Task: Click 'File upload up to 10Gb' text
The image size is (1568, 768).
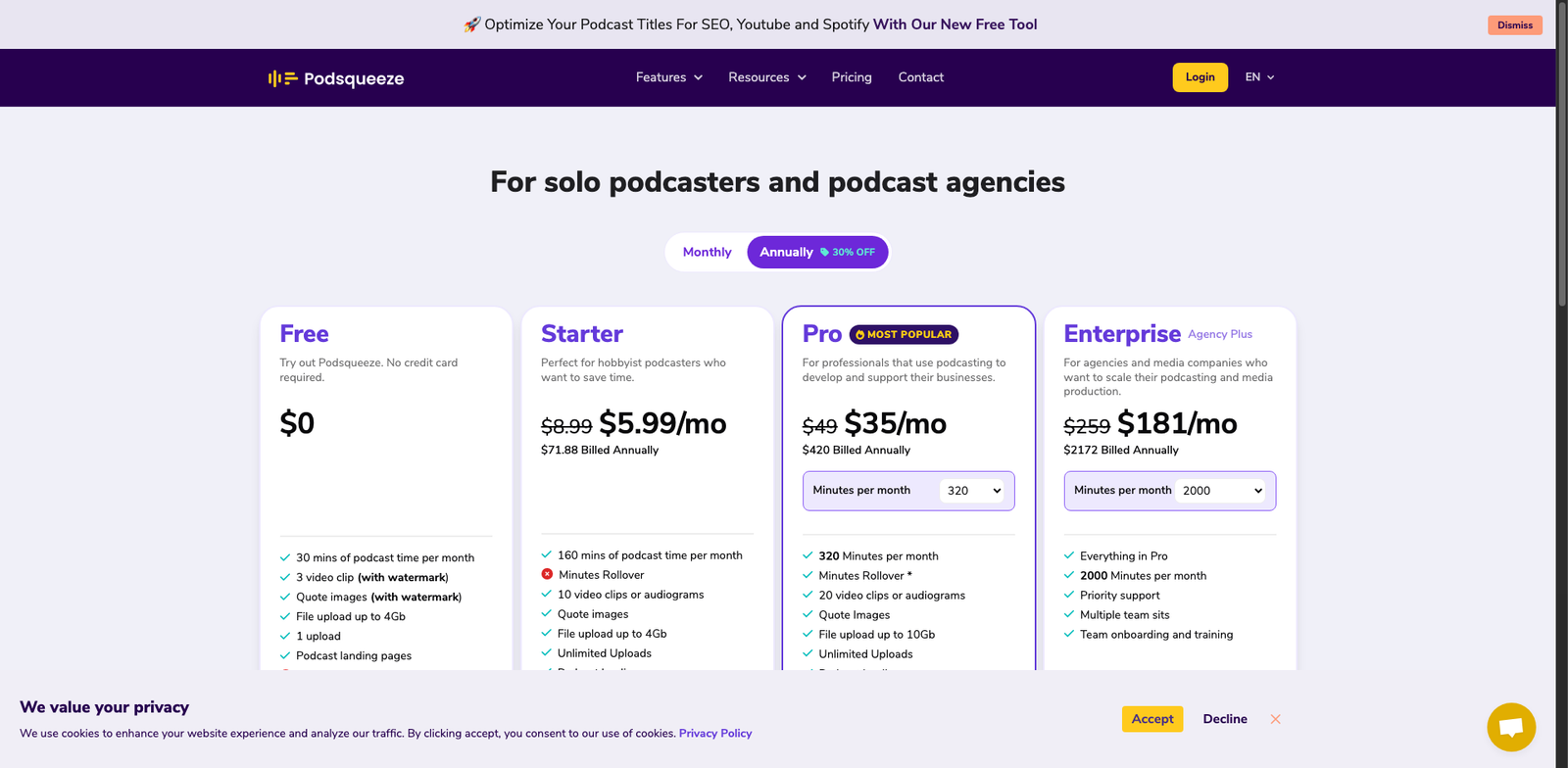Action: tap(877, 634)
